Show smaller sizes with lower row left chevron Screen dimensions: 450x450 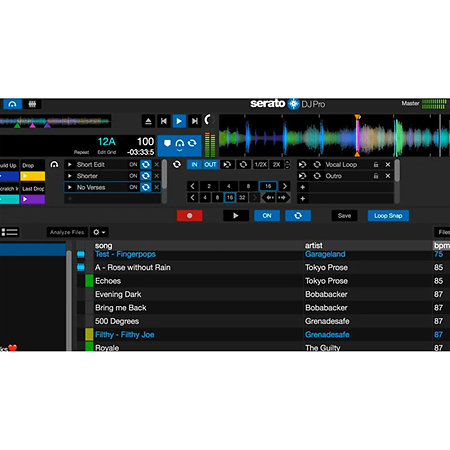click(x=192, y=198)
